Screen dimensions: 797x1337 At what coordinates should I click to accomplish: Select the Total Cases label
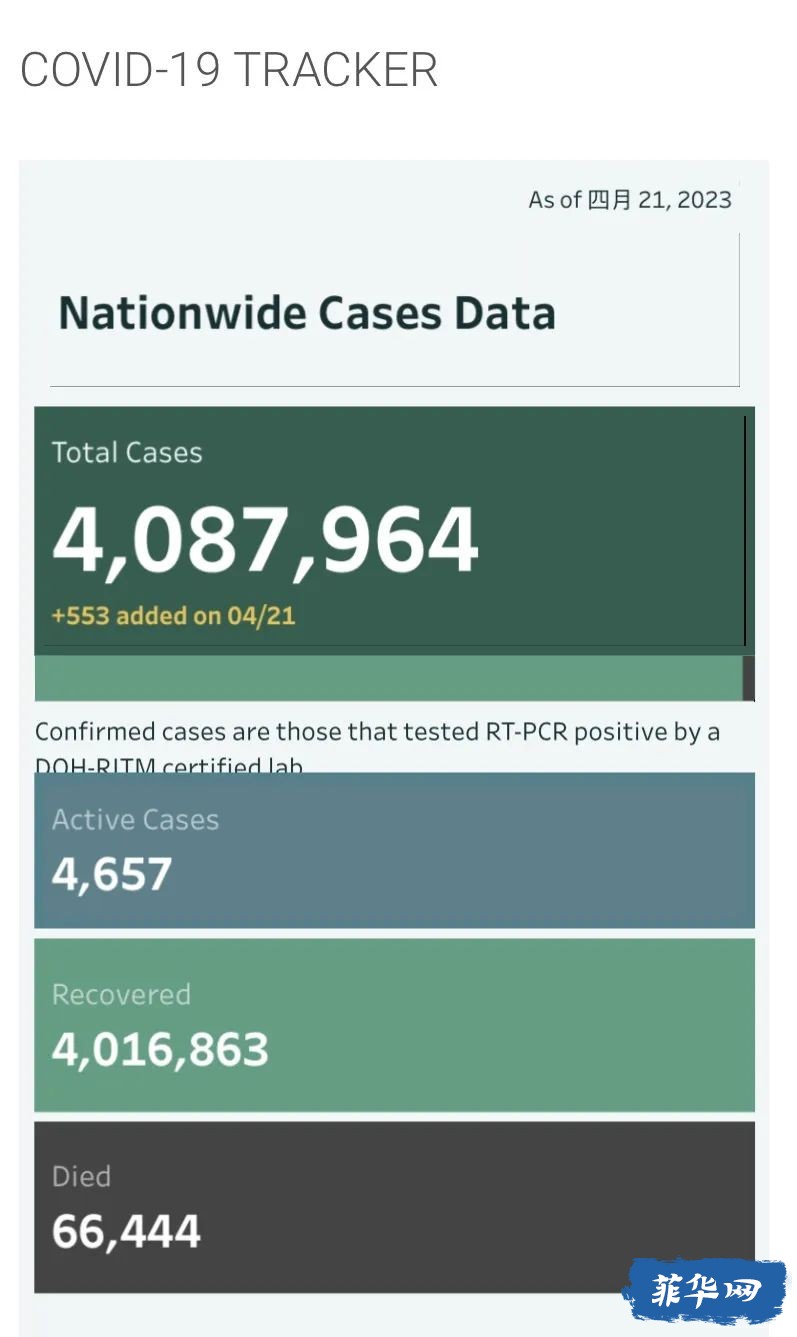(x=127, y=453)
